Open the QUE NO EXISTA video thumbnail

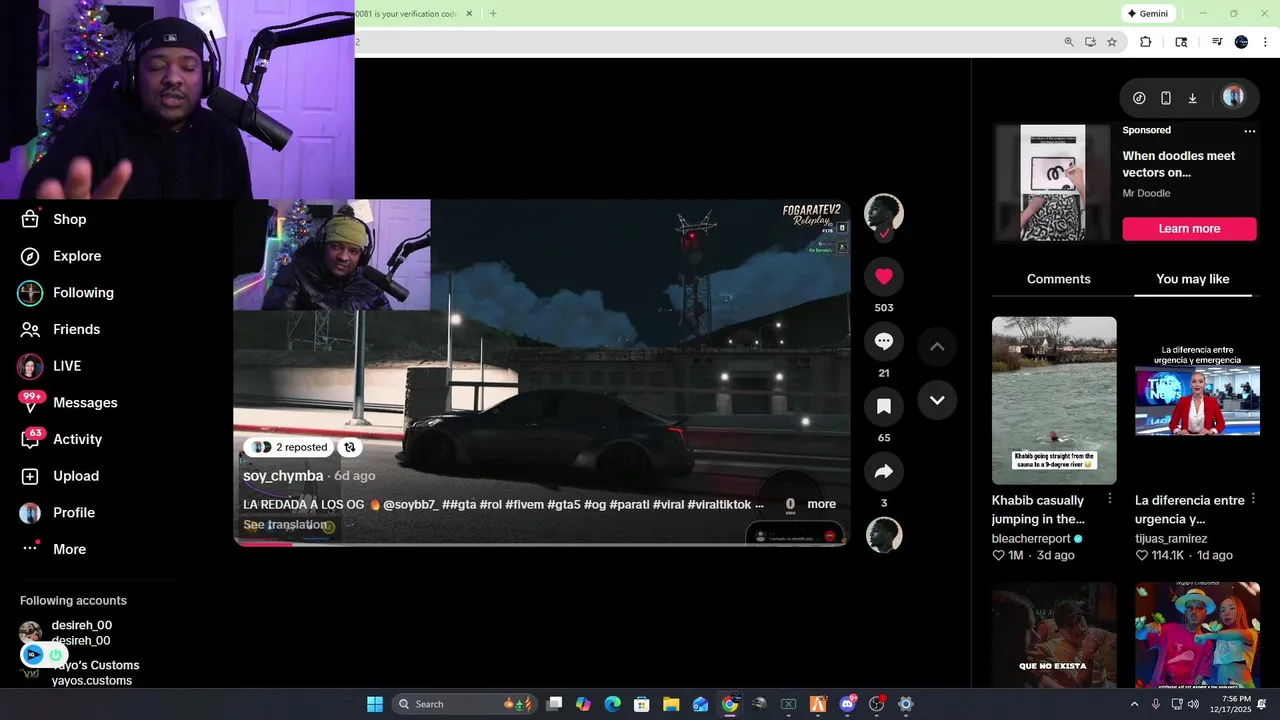[1054, 635]
